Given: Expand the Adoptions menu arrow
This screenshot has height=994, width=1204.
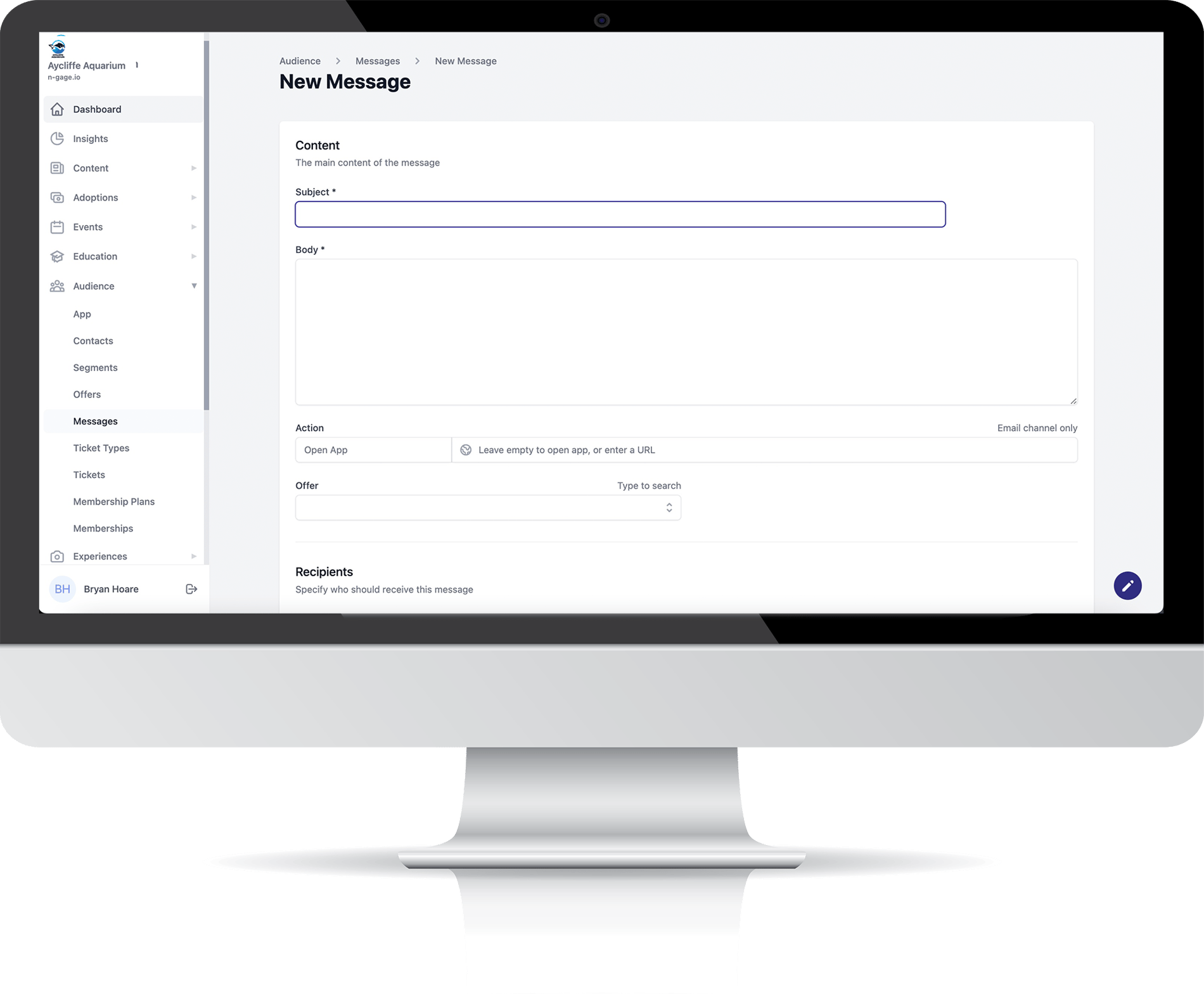Looking at the screenshot, I should pyautogui.click(x=194, y=197).
